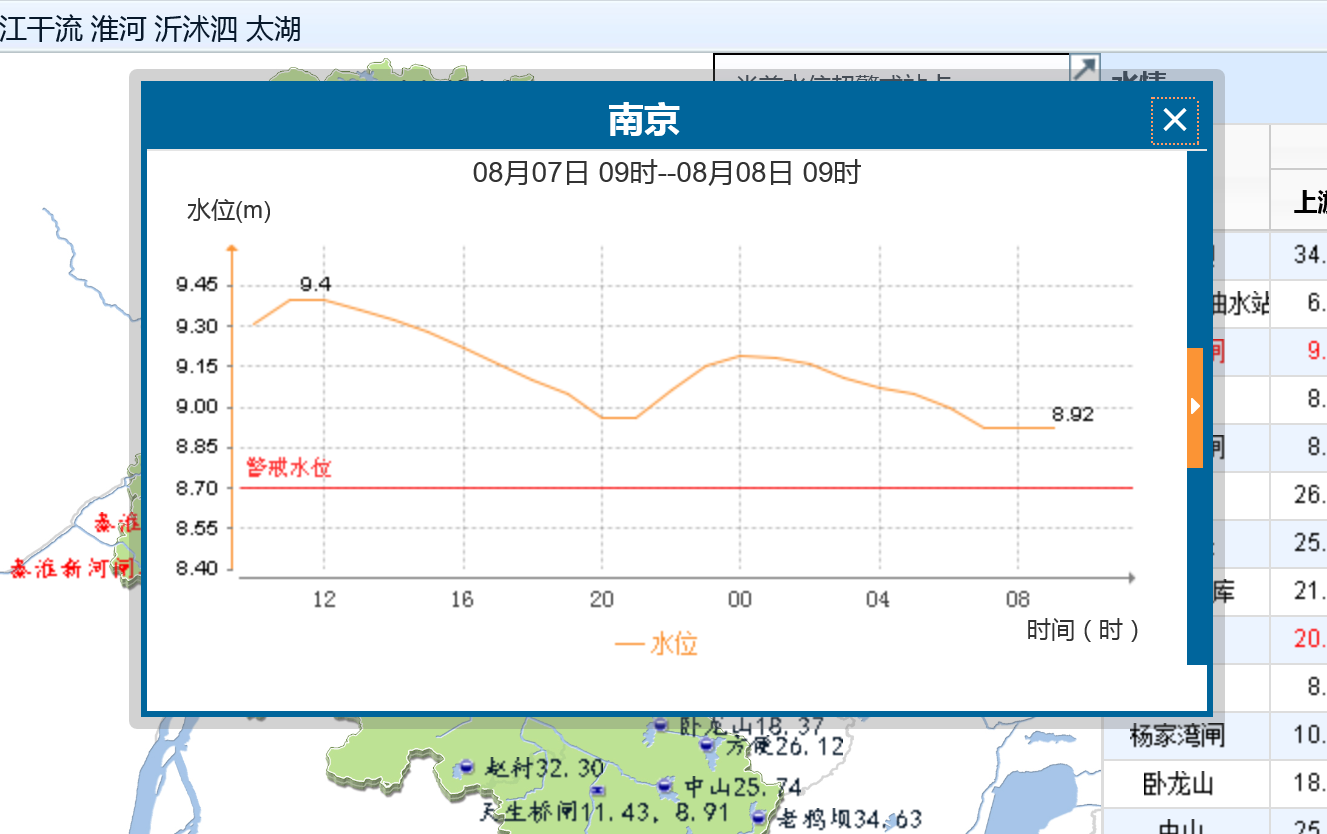Click the 水位(m) axis title
Viewport: 1327px width, 834px height.
coord(229,211)
